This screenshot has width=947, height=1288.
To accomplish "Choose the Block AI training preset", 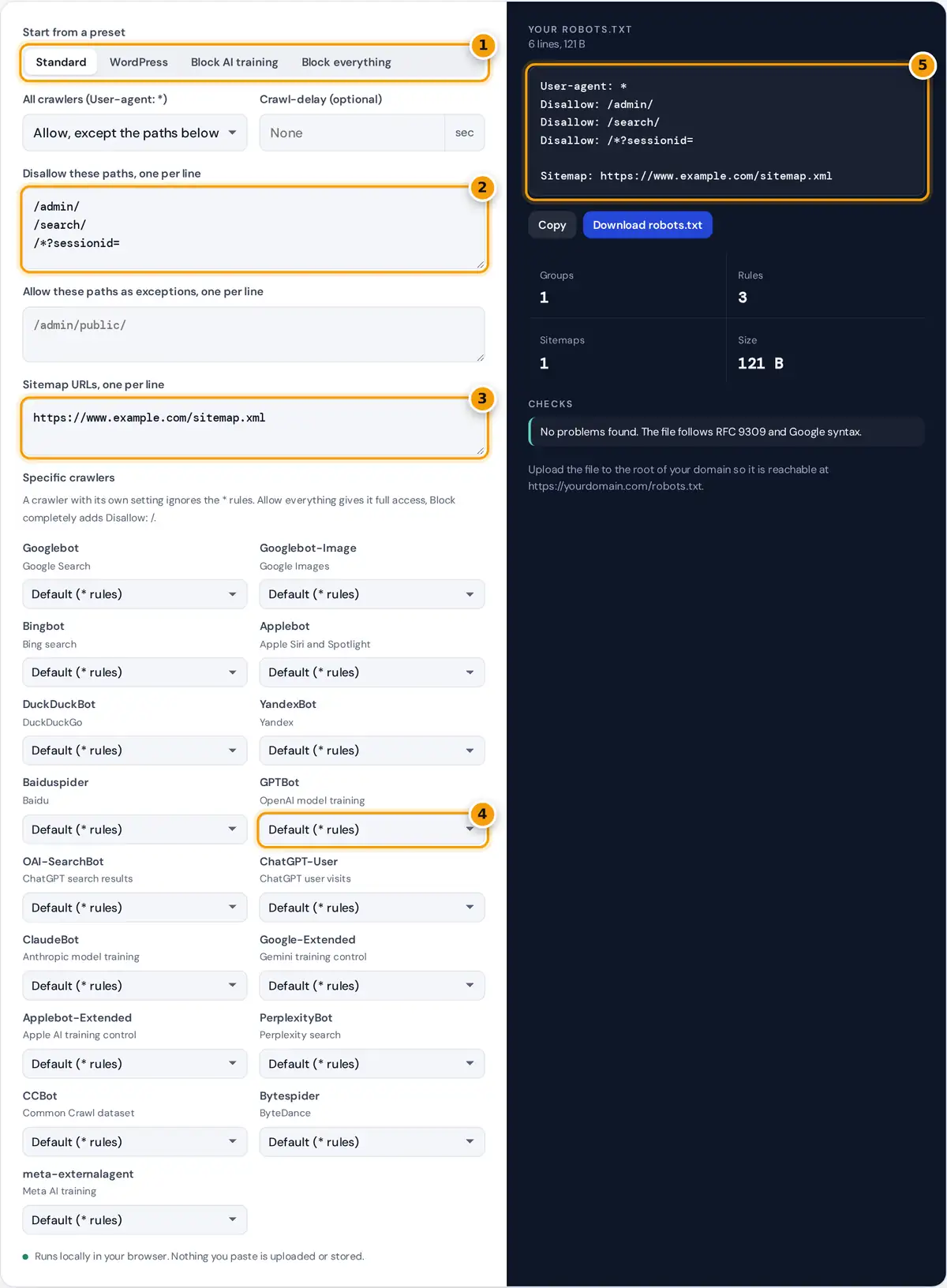I will tap(234, 62).
